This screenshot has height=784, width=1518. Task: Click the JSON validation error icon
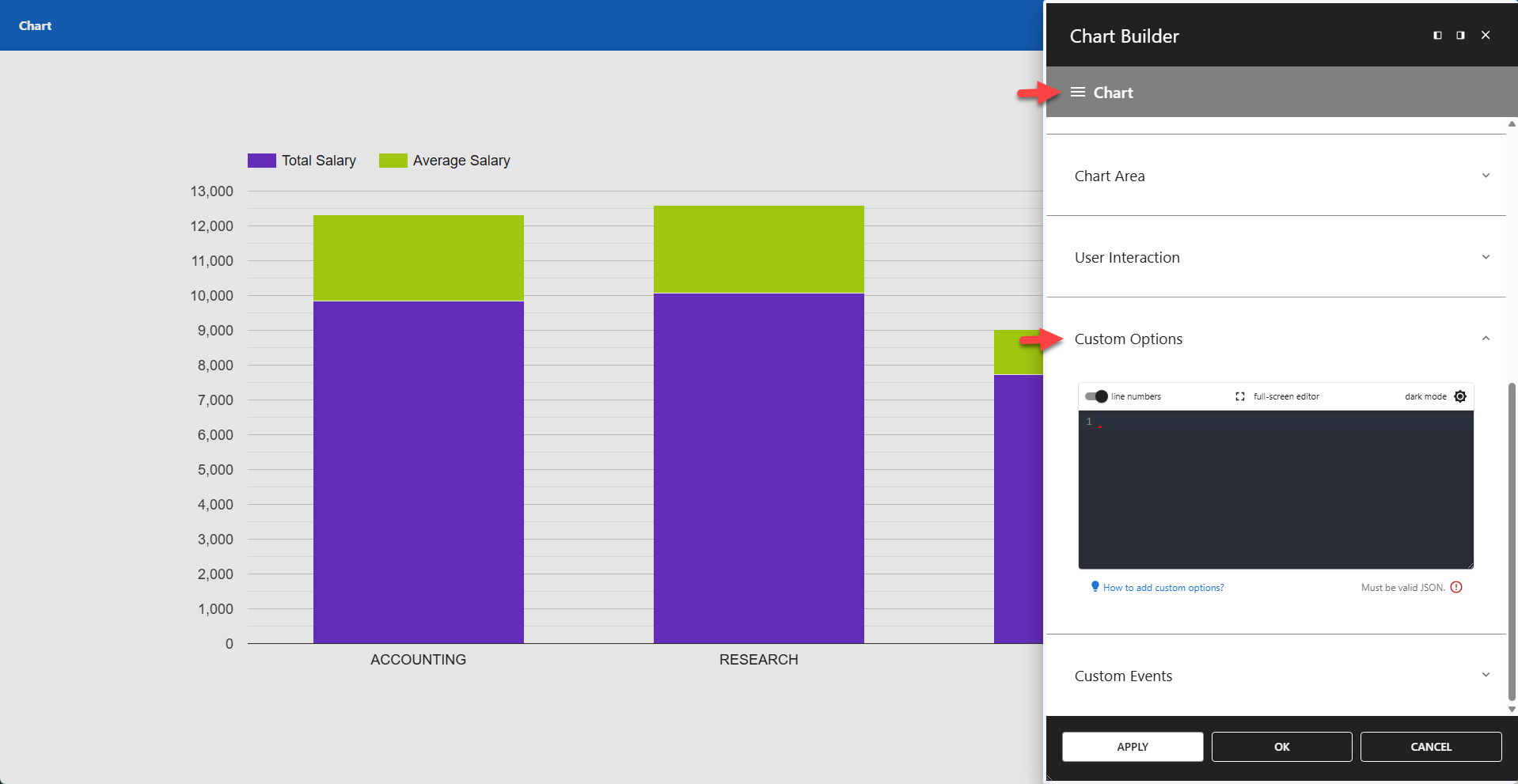[1457, 587]
